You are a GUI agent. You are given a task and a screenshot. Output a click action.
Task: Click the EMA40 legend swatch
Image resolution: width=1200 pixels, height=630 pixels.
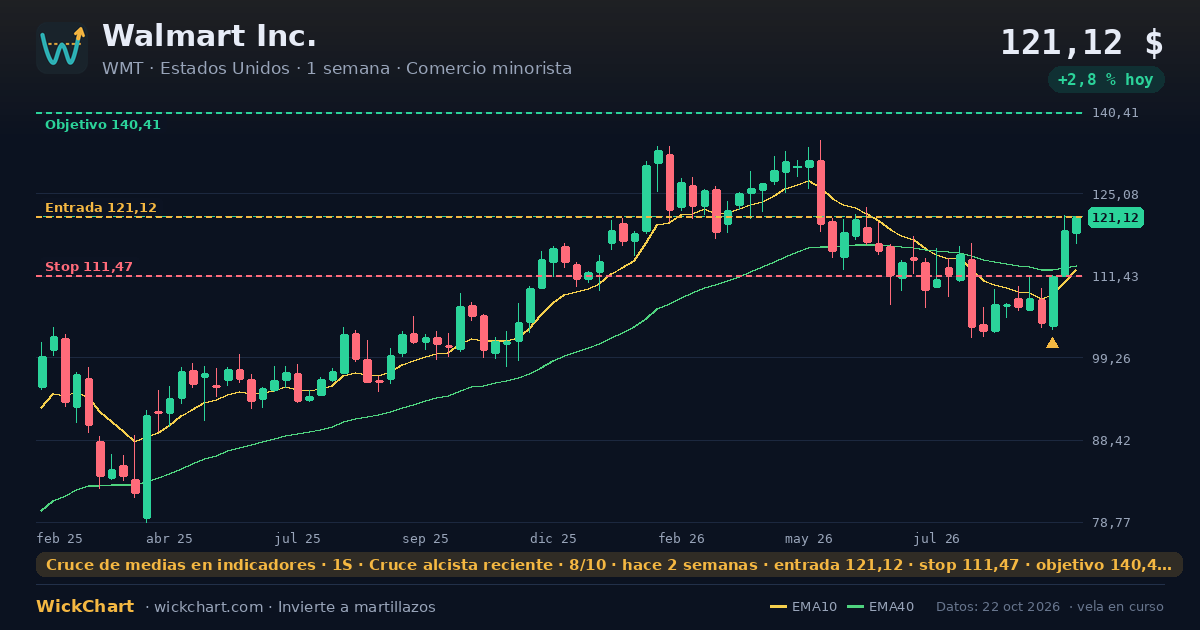[x=855, y=607]
